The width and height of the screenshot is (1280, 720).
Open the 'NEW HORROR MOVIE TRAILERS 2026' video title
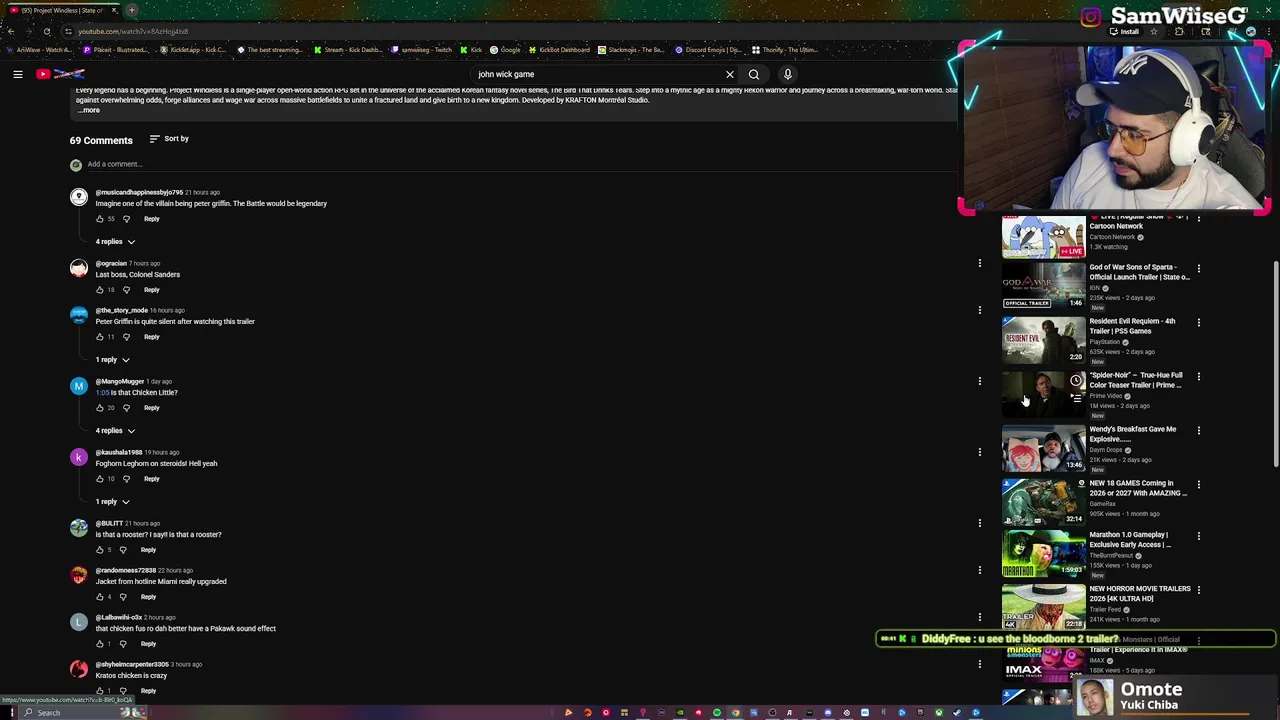click(1140, 594)
